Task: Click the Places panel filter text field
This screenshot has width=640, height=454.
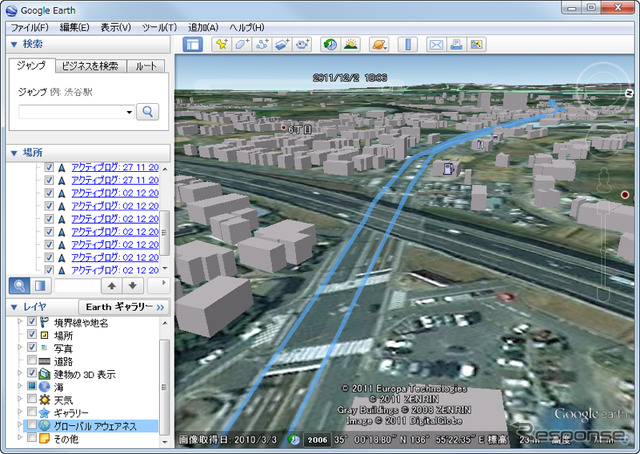Action: point(77,286)
